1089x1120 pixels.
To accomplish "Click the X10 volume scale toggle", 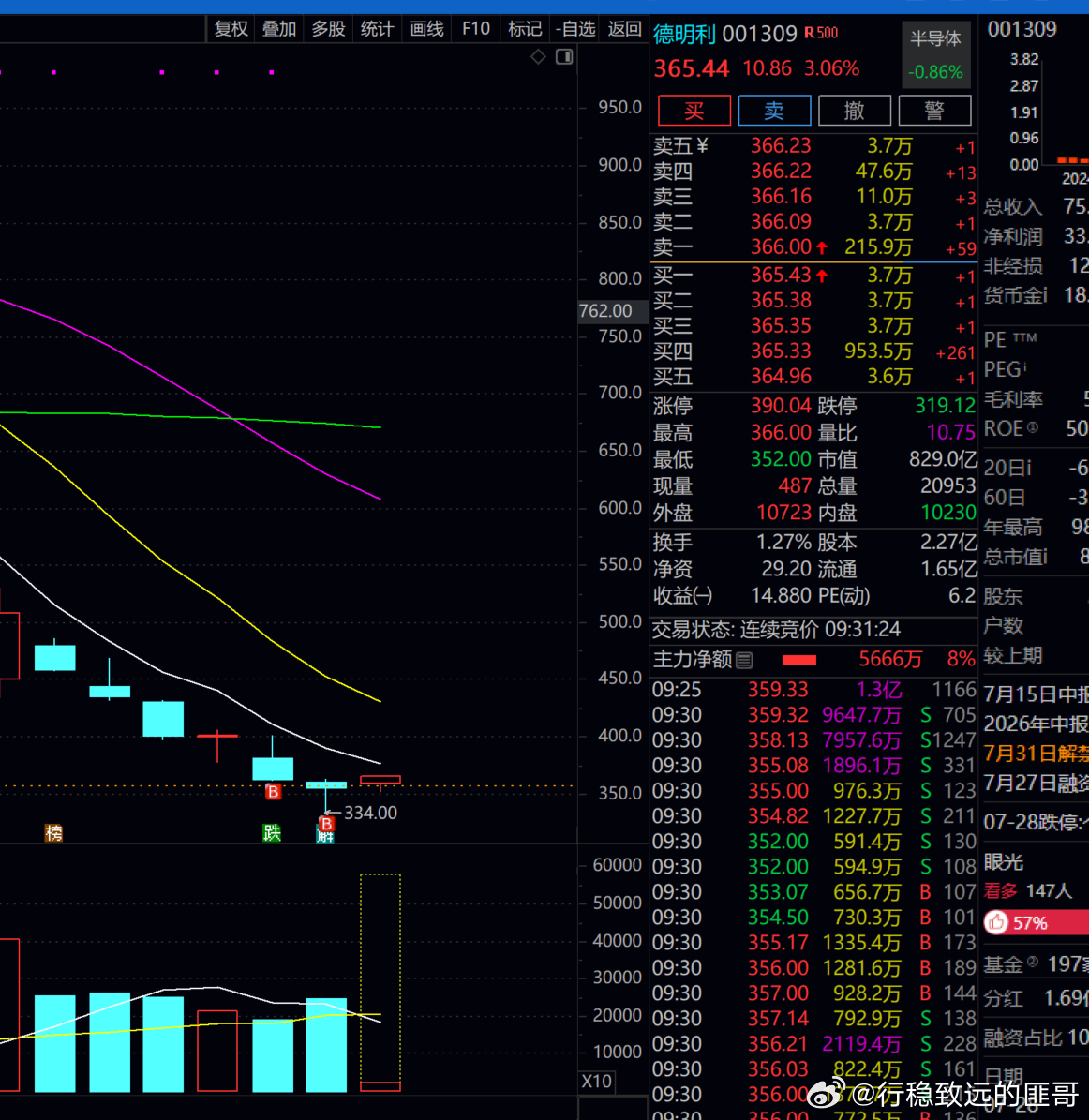I will pos(596,1081).
